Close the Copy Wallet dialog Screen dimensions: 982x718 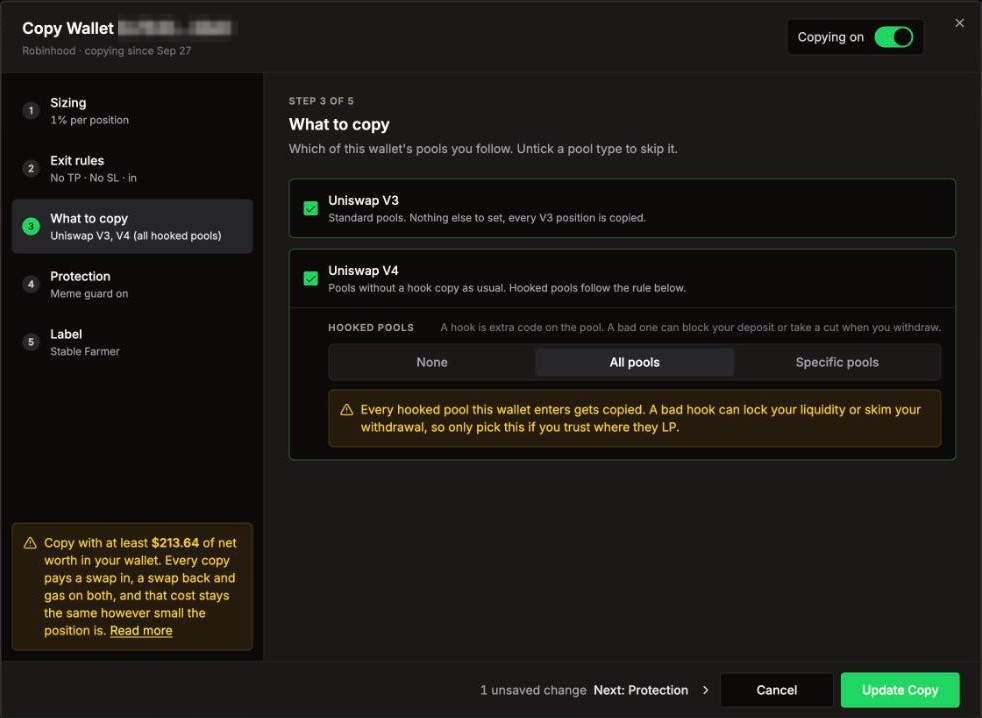coord(959,23)
